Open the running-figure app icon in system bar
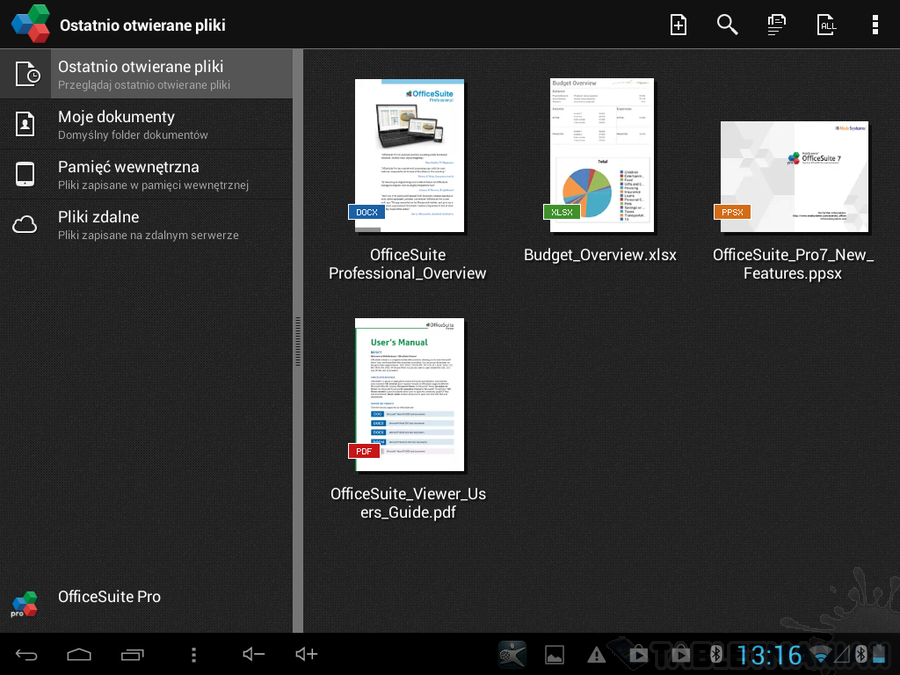This screenshot has height=675, width=900. click(x=512, y=655)
